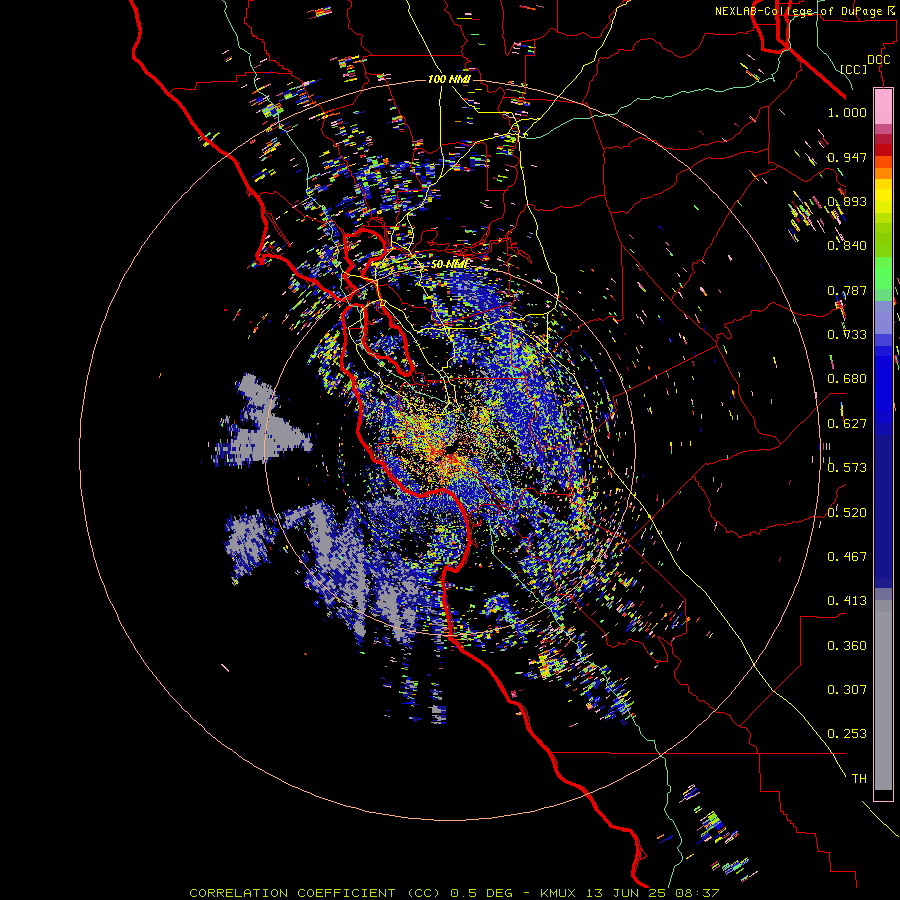Click the KMUX station identifier in the caption
Viewport: 900px width, 900px height.
557,893
